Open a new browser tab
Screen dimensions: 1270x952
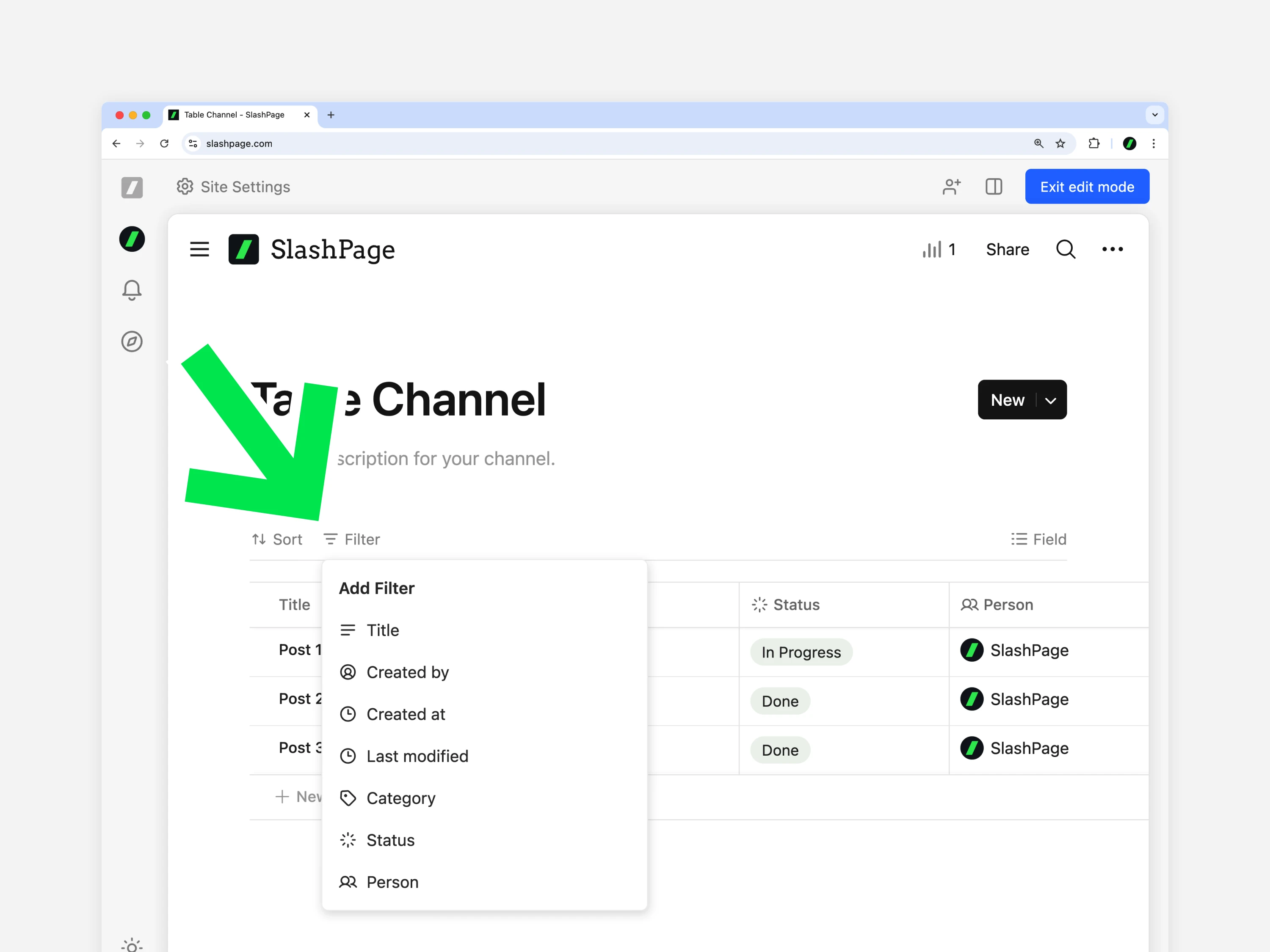coord(331,115)
